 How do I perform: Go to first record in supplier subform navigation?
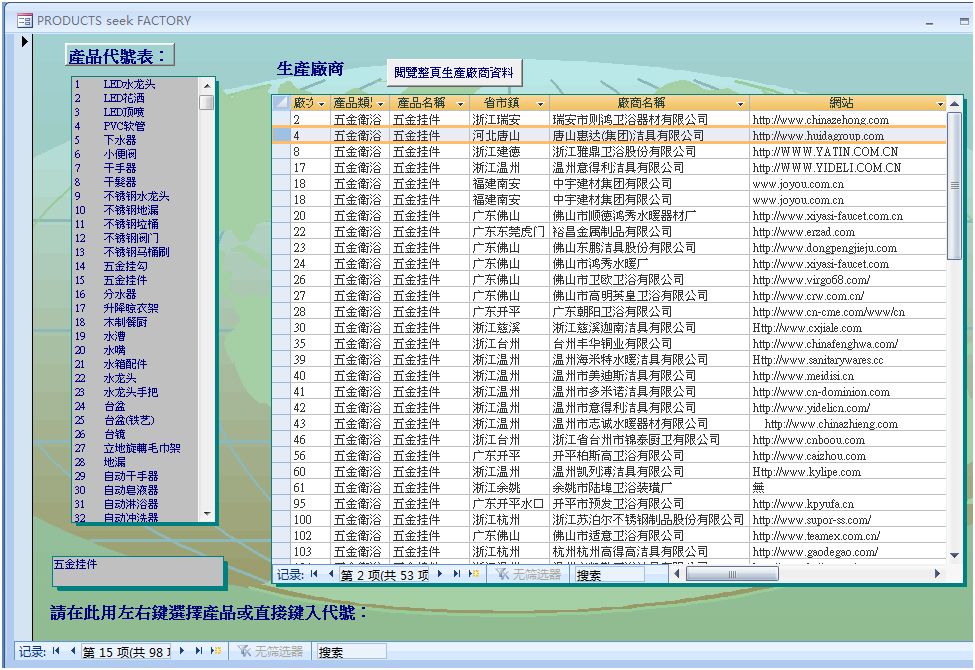pos(314,574)
